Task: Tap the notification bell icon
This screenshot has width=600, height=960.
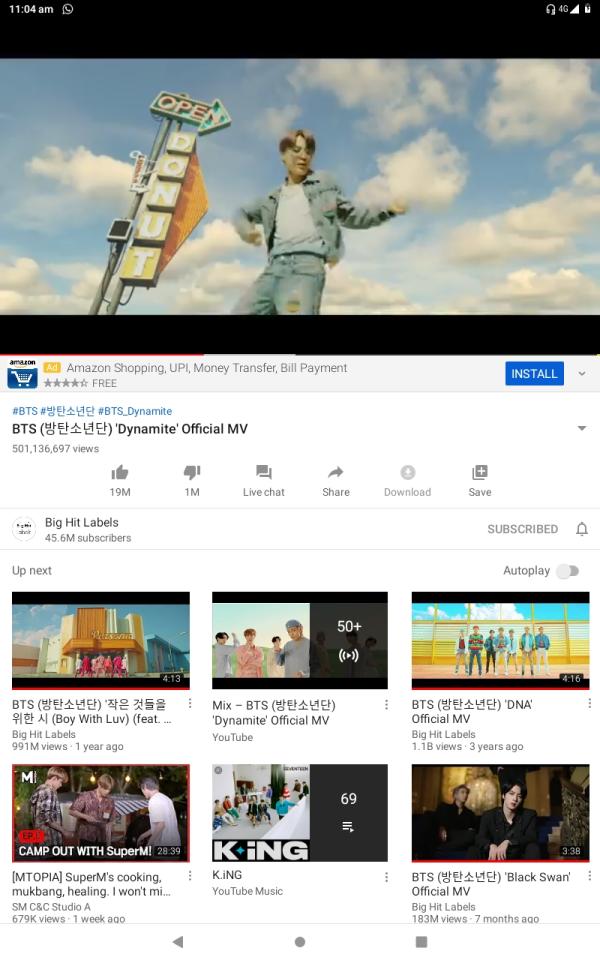Action: [582, 529]
